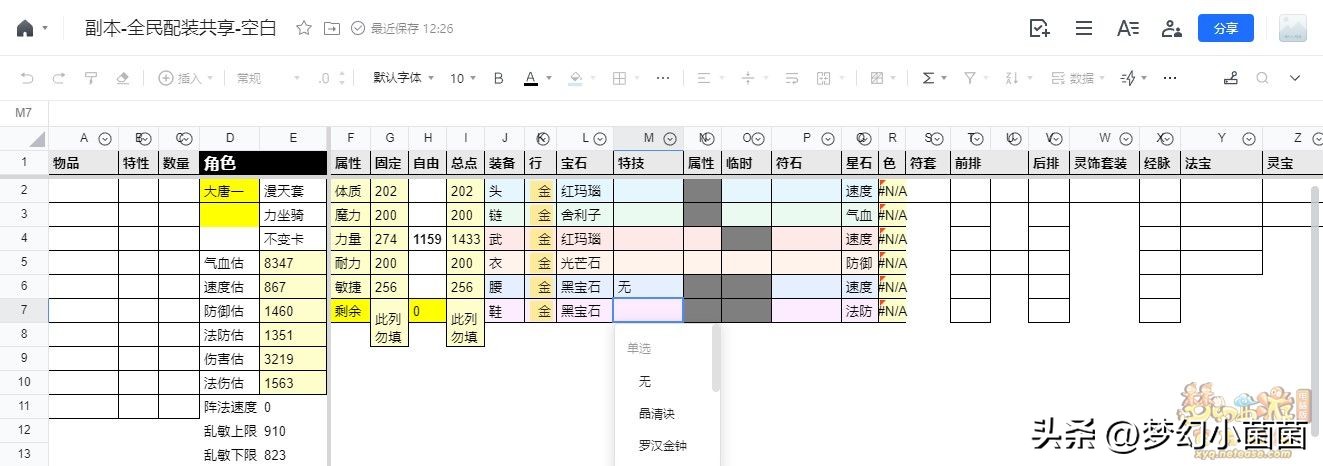Show more formatting options ellipsis
Image resolution: width=1323 pixels, height=466 pixels.
tap(663, 78)
